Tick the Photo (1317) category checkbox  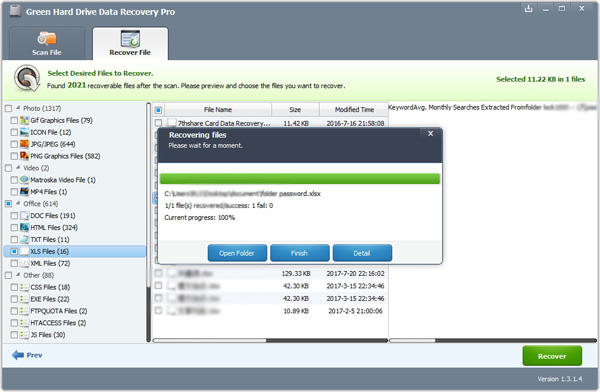pos(8,108)
